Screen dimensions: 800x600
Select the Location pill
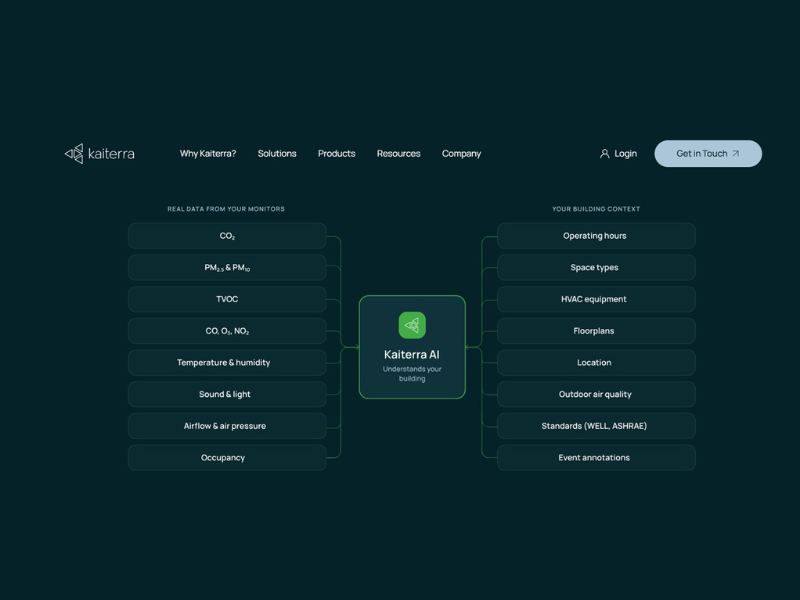click(596, 362)
